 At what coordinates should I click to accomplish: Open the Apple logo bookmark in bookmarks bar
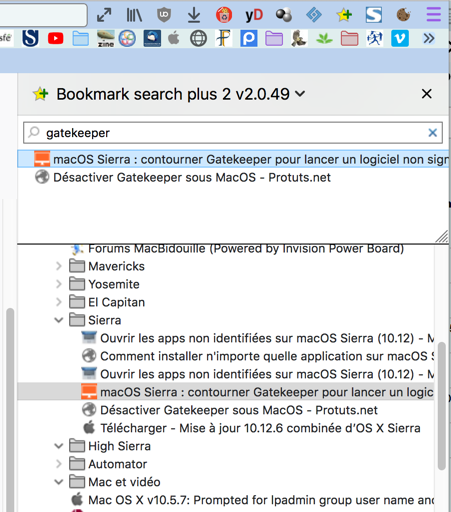[x=173, y=39]
